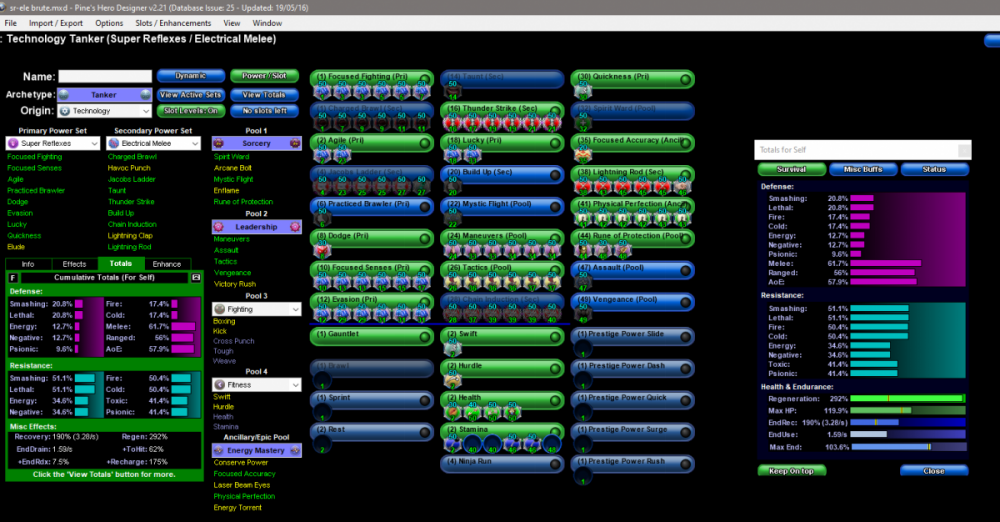1000x522 pixels.
Task: Click the Energy Mastery left arrow icon
Action: coord(219,451)
